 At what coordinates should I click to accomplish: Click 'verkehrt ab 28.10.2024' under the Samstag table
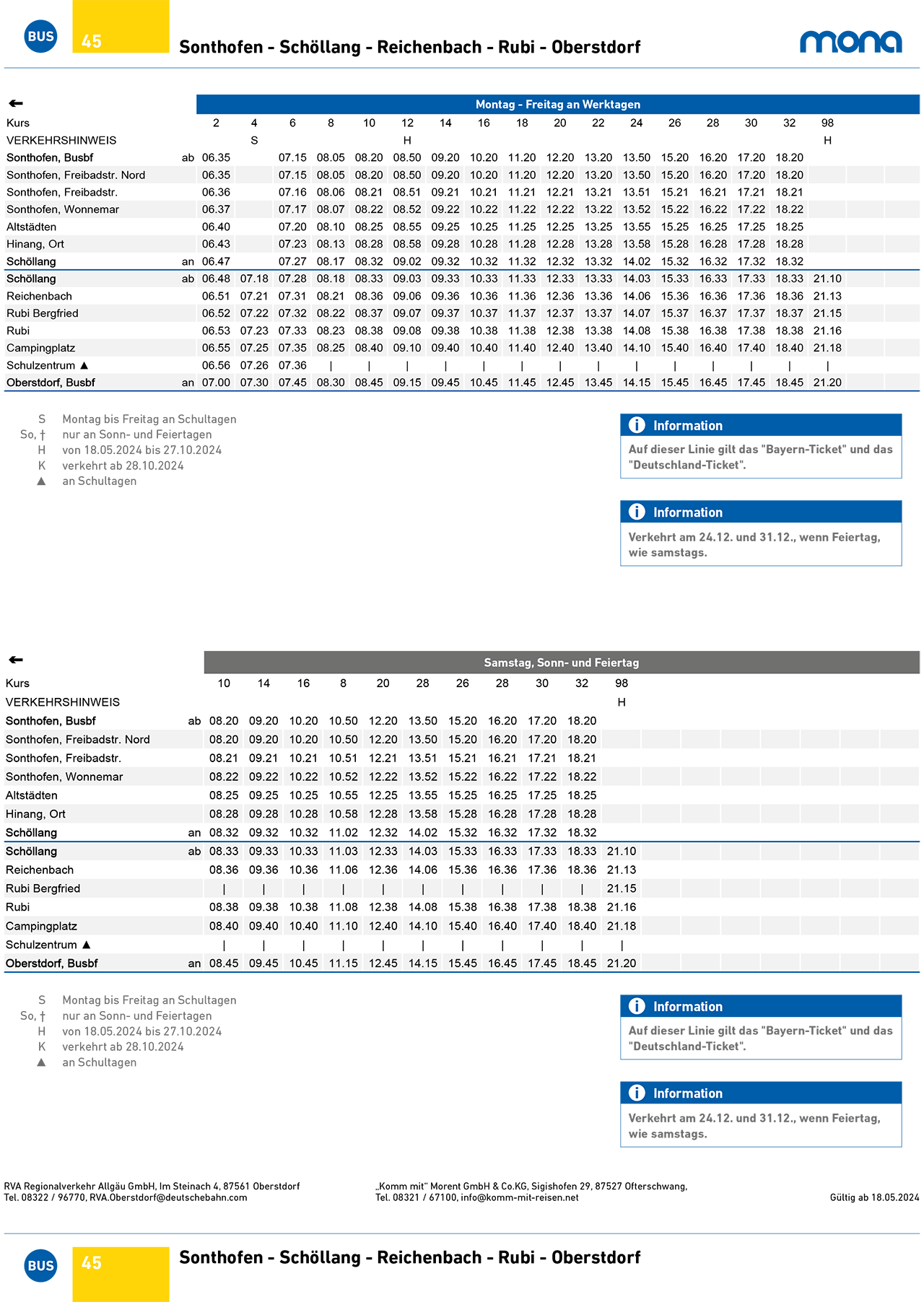123,1047
